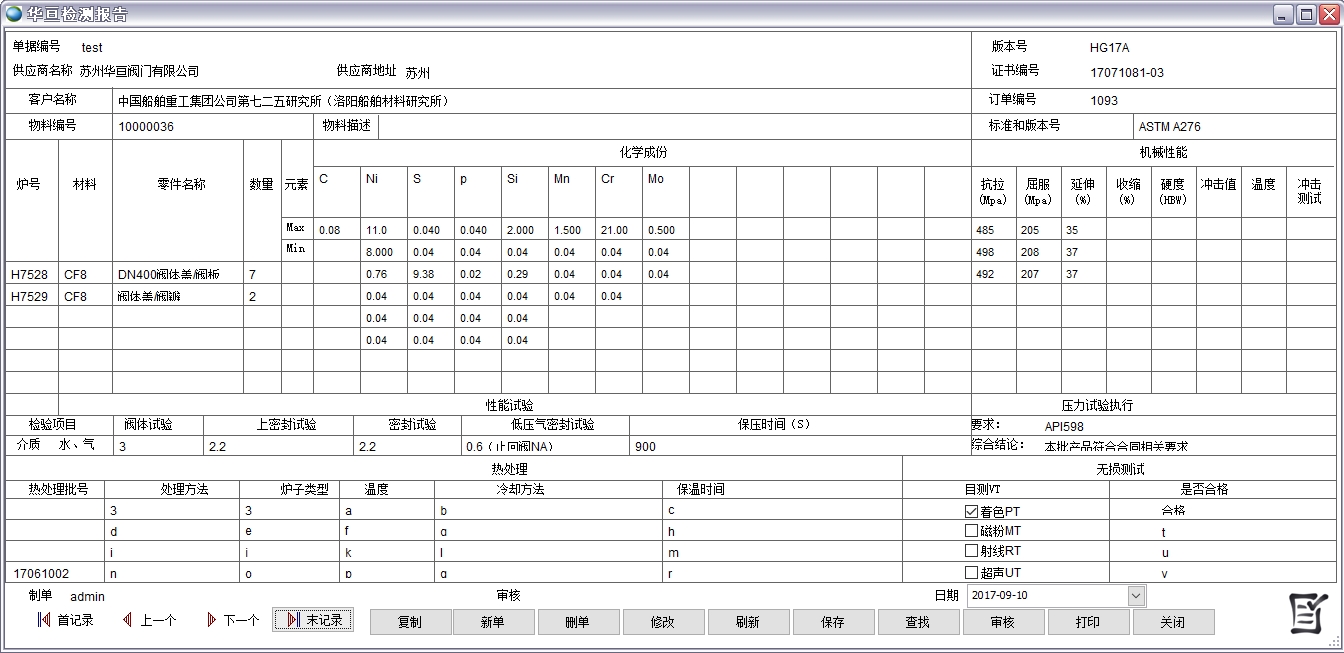
Task: Go to previous record with 上一个
Action: (x=128, y=620)
